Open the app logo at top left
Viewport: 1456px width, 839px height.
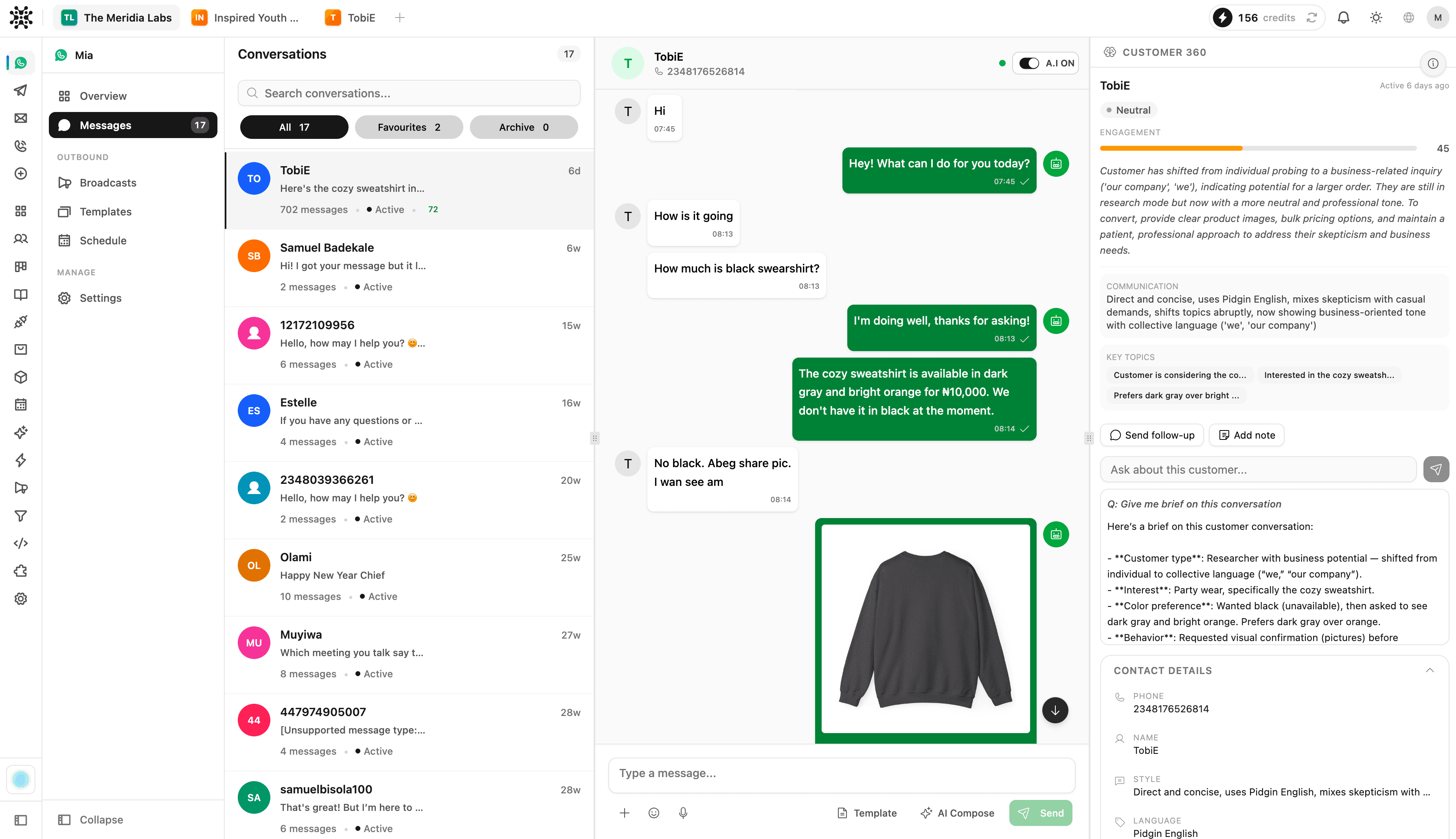[21, 18]
